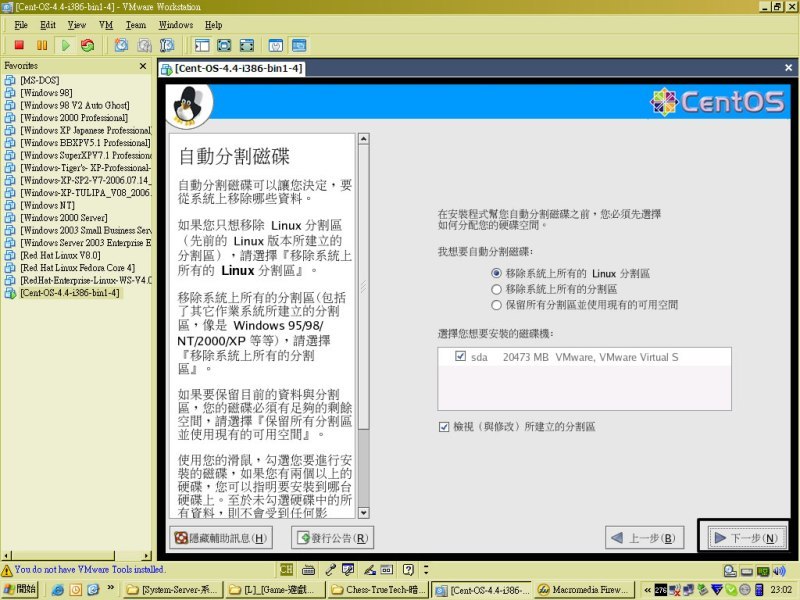The image size is (800, 600).
Task: Click the Reset VM toolbar icon
Action: coord(88,45)
